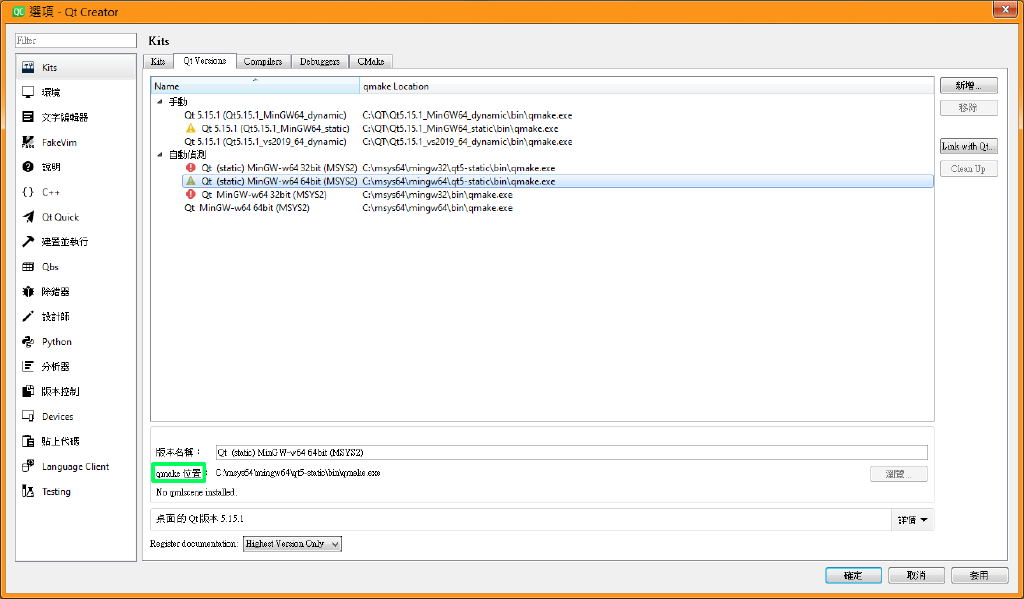This screenshot has width=1024, height=599.
Task: Open the 詳情 details dropdown
Action: 911,519
